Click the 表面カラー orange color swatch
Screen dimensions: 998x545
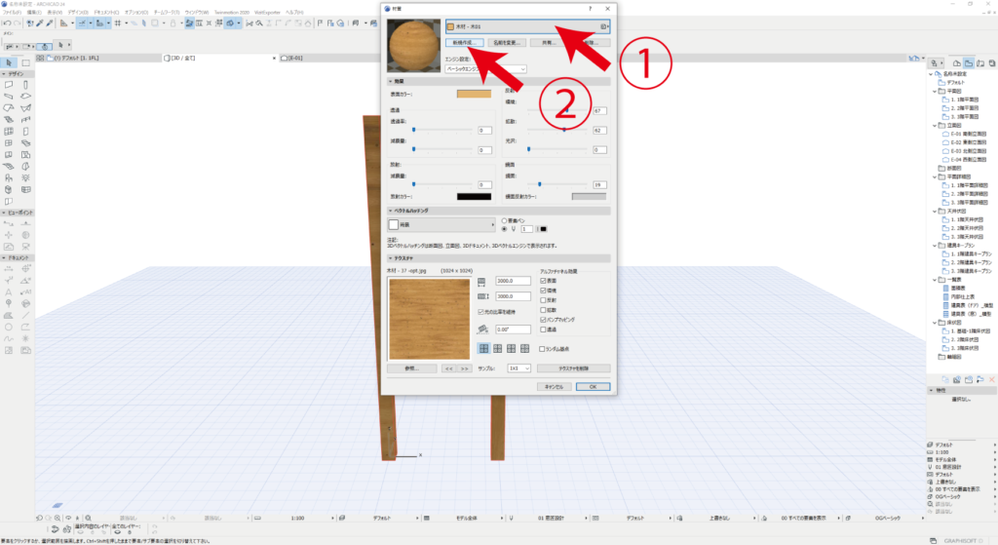[x=474, y=94]
